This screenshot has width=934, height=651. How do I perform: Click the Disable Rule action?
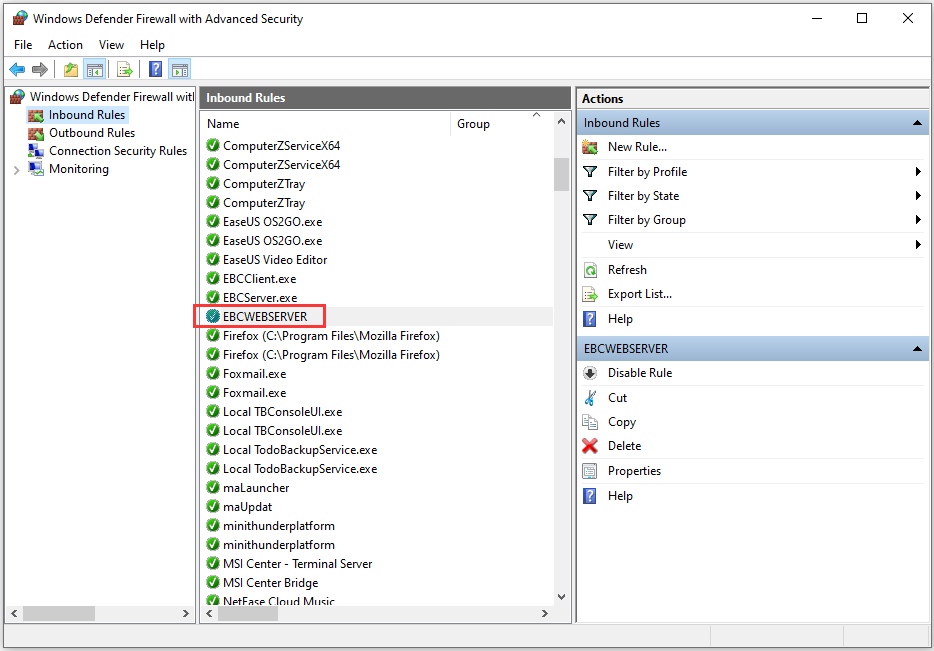(640, 373)
